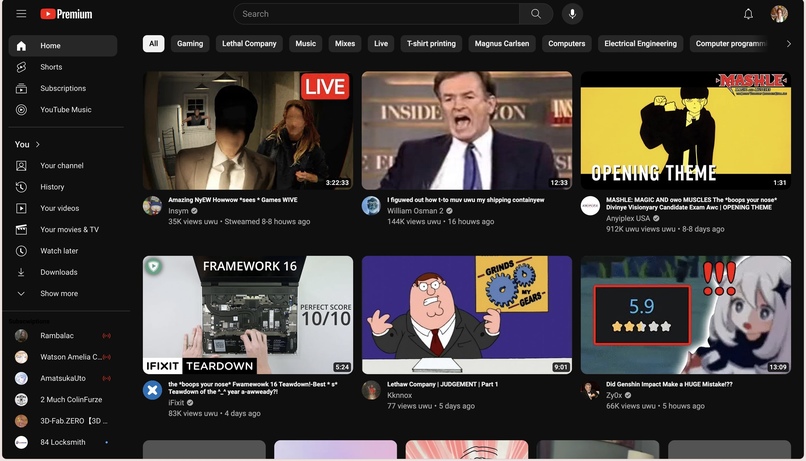Viewport: 806px width, 461px height.
Task: Open the Genshin Impact 5.9 rating thumbnail
Action: click(686, 315)
